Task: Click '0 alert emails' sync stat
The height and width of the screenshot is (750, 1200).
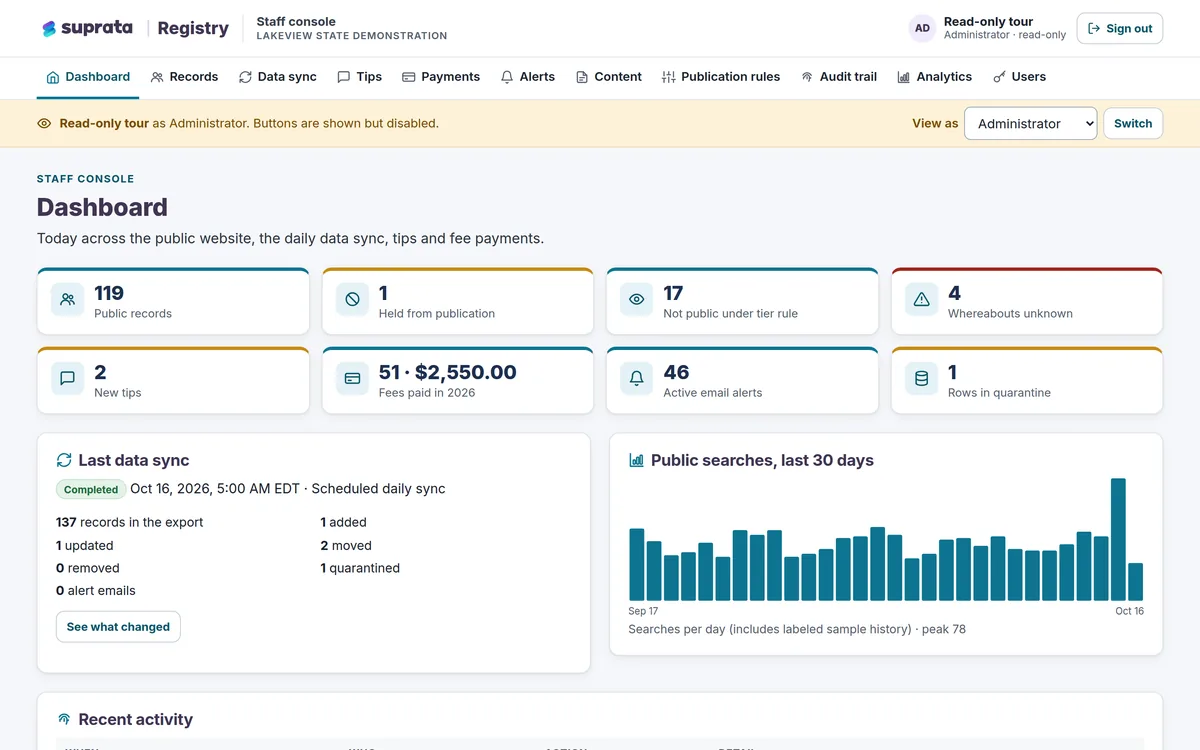Action: [x=96, y=591]
